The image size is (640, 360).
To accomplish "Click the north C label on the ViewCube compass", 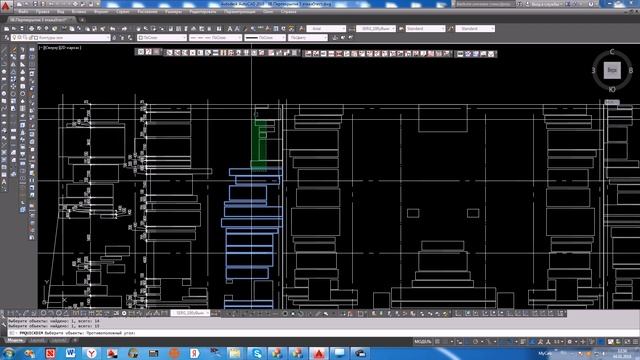I will tap(612, 52).
